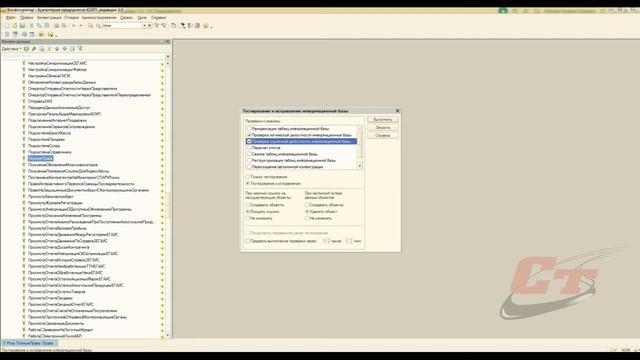
Task: Click the Справка button in dialog
Action: pyautogui.click(x=382, y=135)
